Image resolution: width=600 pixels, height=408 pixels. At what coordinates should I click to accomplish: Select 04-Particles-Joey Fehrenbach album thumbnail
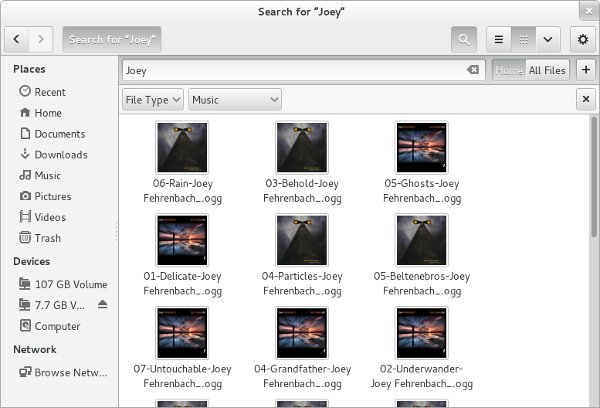pyautogui.click(x=302, y=240)
